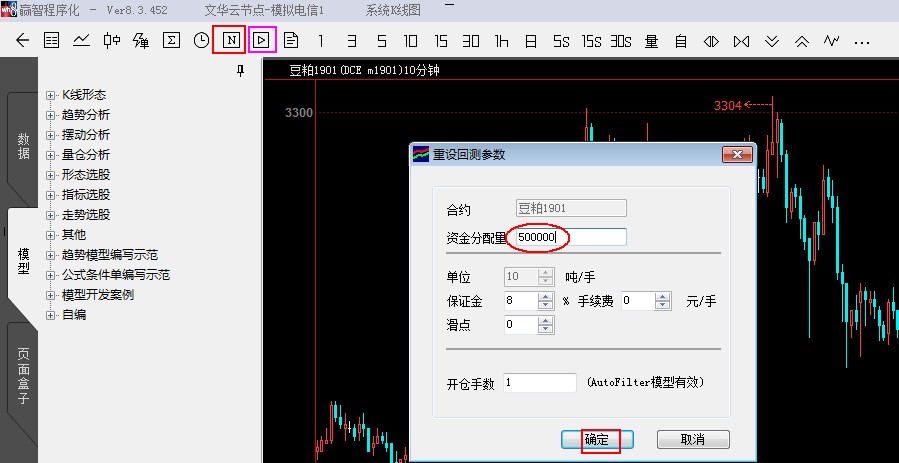
Task: Click the back arrow toolbar icon
Action: [x=22, y=41]
